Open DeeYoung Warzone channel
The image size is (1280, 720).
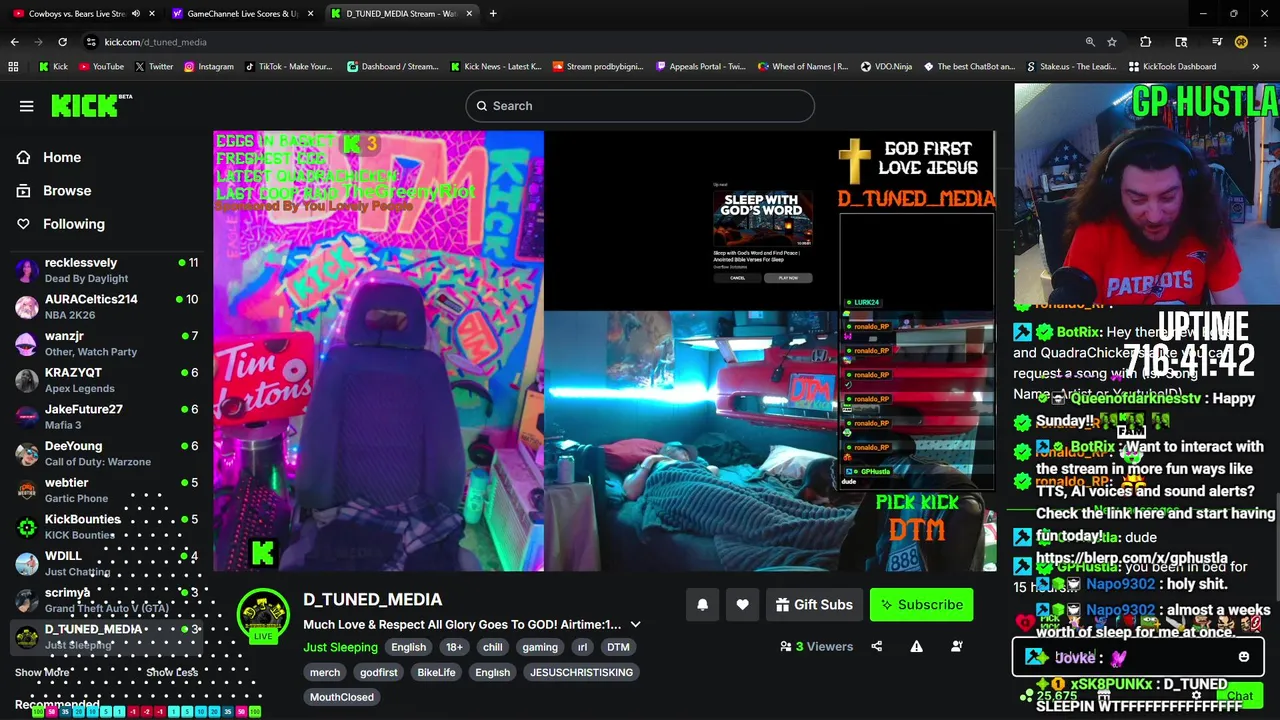[106, 454]
